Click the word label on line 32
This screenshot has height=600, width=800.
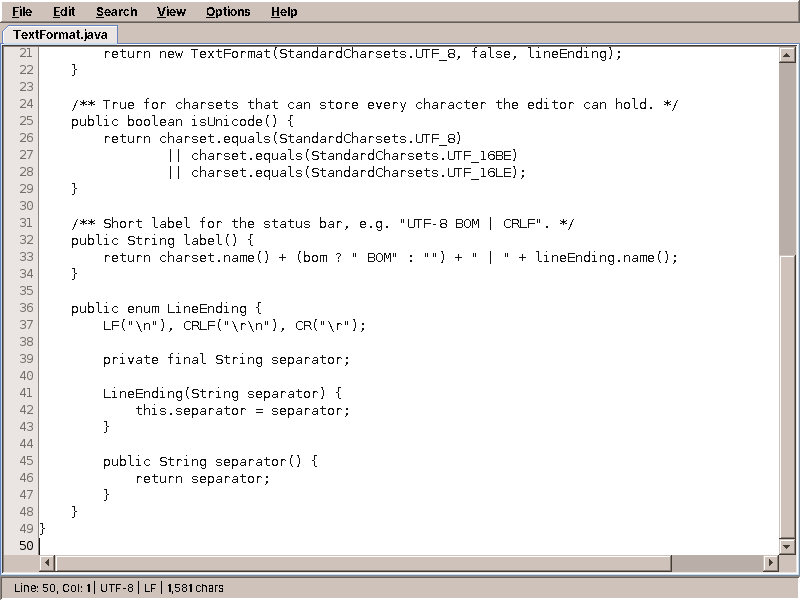point(203,240)
